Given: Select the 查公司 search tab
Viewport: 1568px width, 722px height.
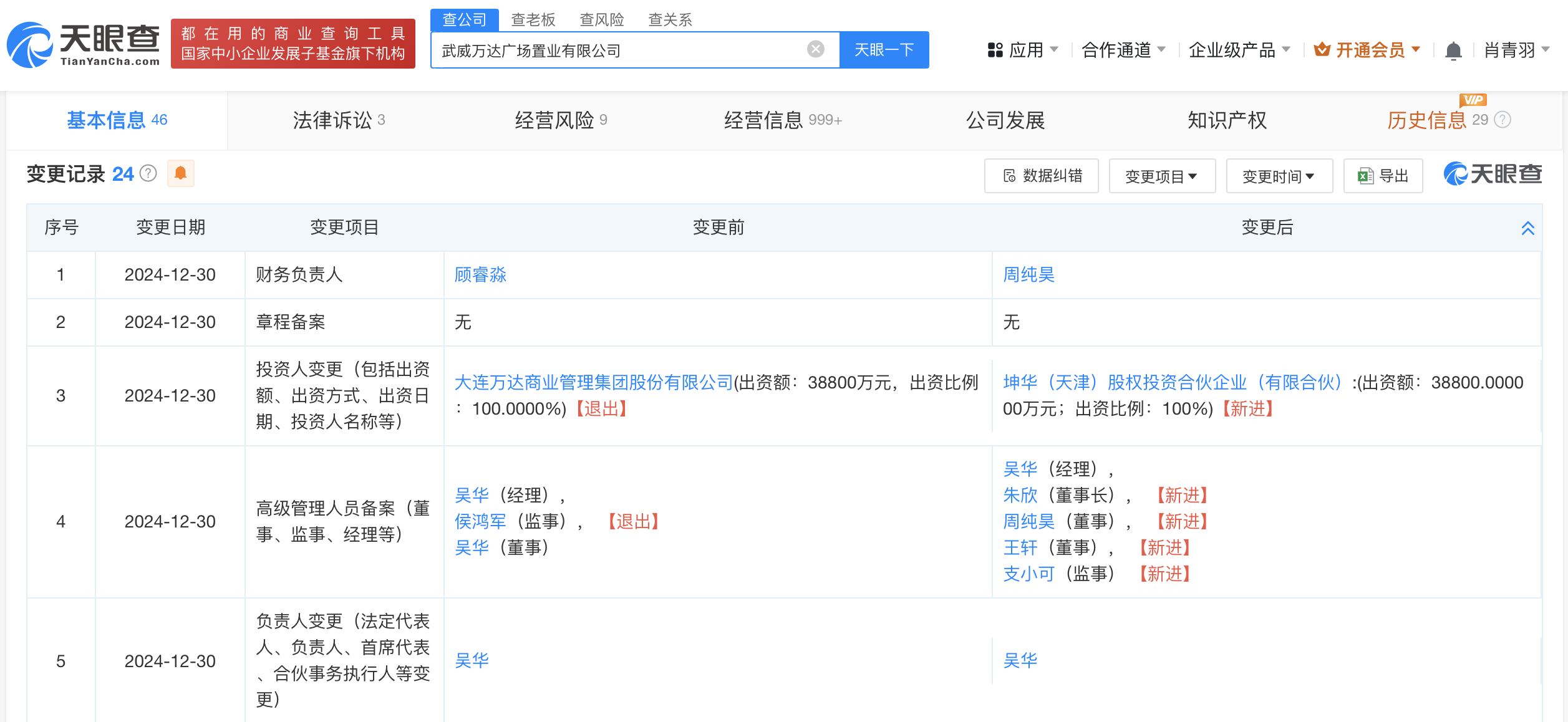Looking at the screenshot, I should coord(464,19).
